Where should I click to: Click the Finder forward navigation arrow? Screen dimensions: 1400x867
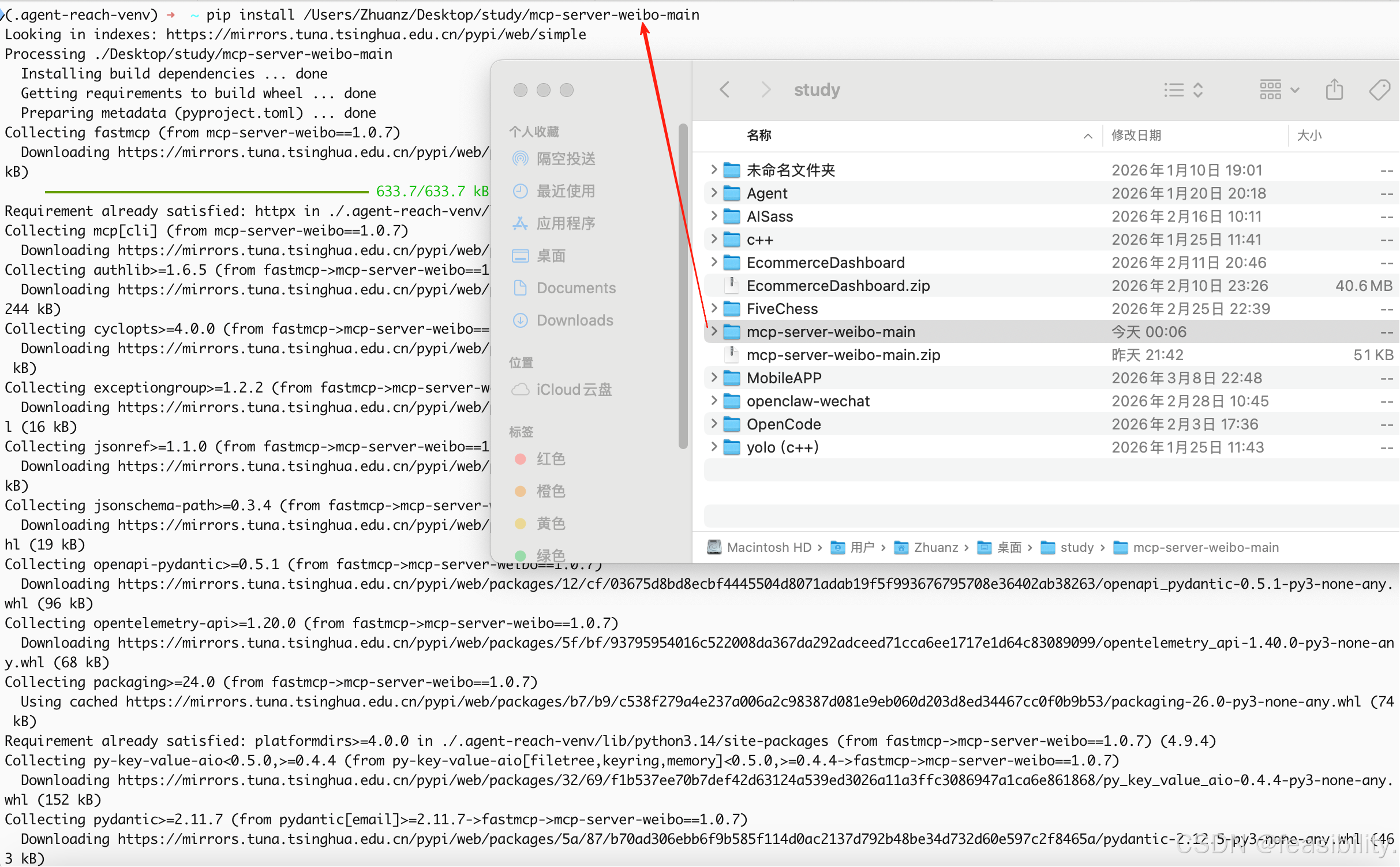[765, 90]
